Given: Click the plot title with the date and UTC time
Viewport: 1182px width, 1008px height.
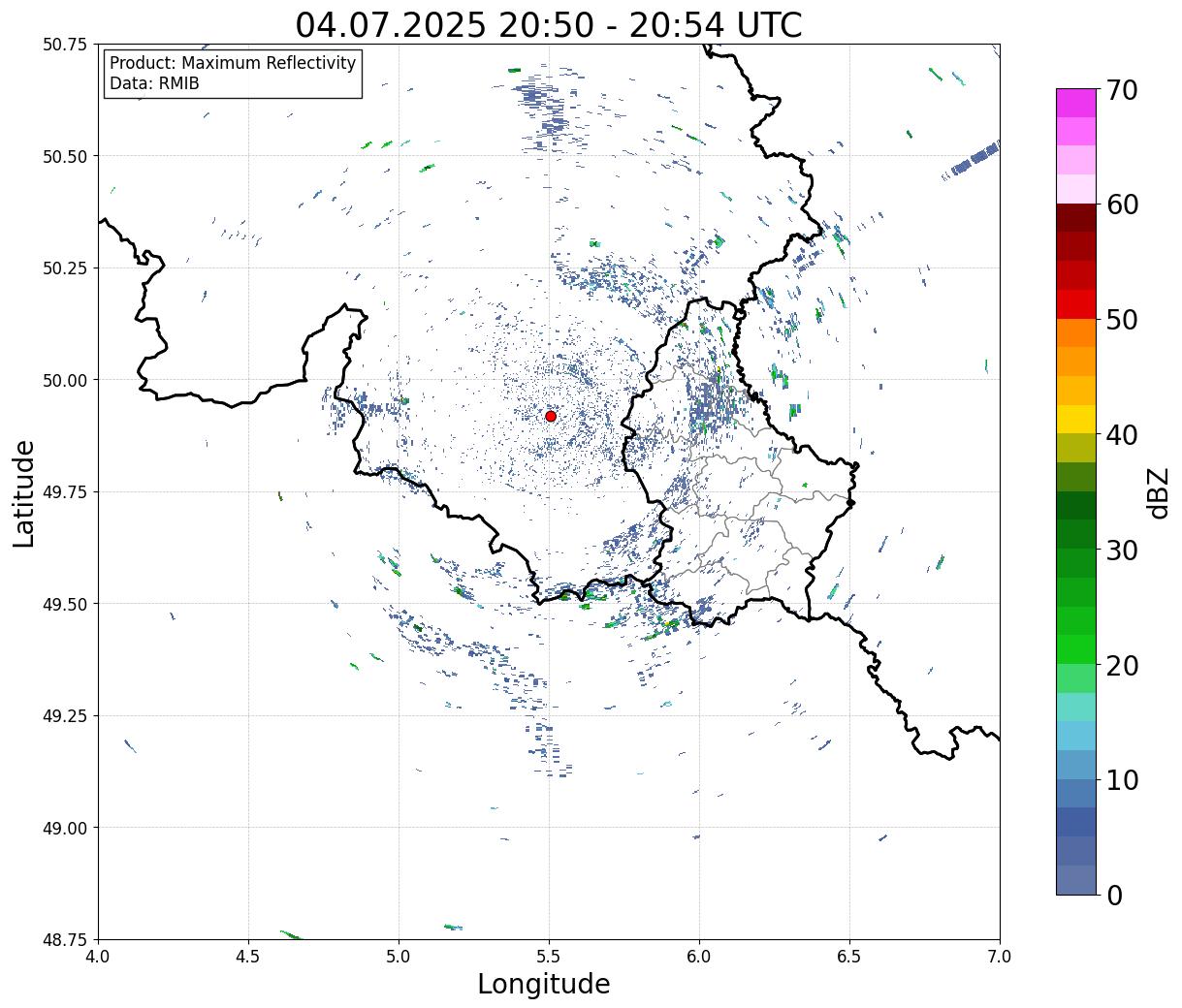Looking at the screenshot, I should click(x=549, y=24).
